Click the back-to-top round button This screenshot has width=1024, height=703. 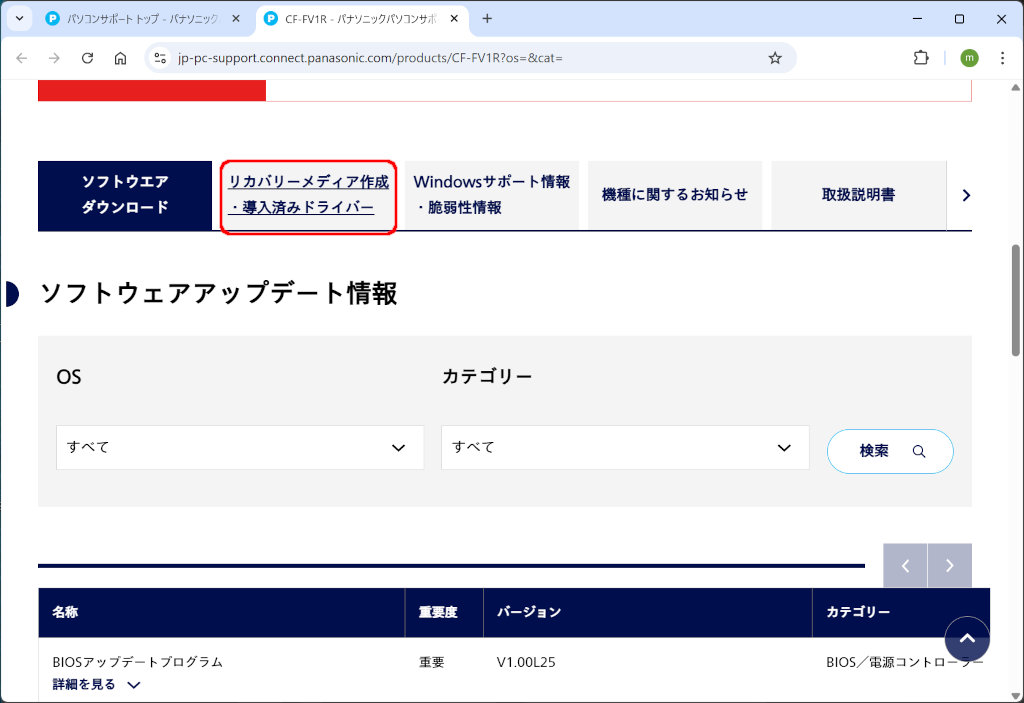[967, 639]
